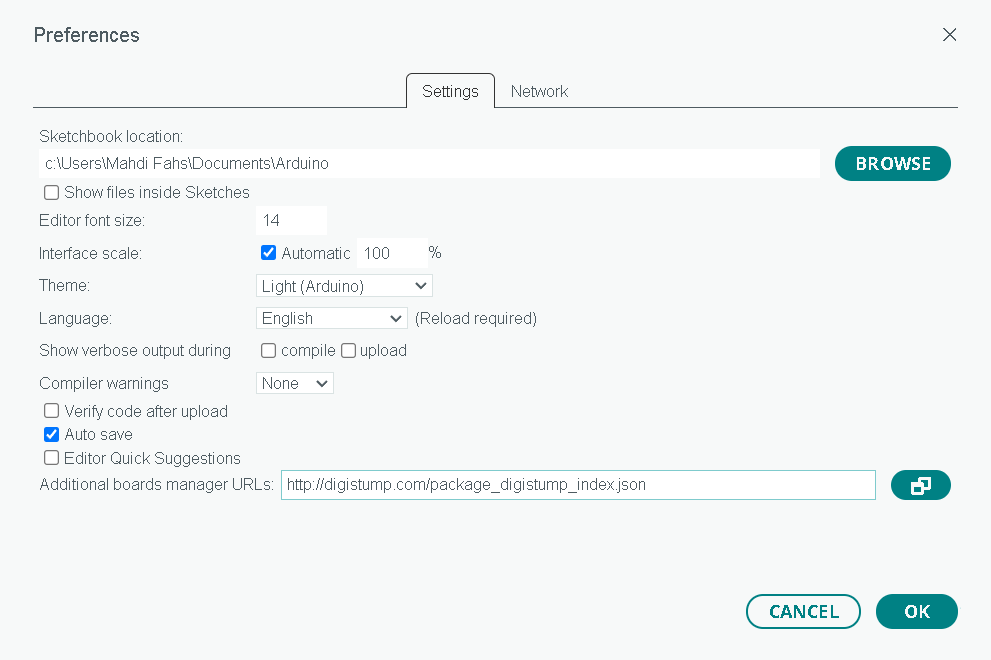This screenshot has width=991, height=660.
Task: Enable Editor Quick Suggestions
Action: coord(51,457)
